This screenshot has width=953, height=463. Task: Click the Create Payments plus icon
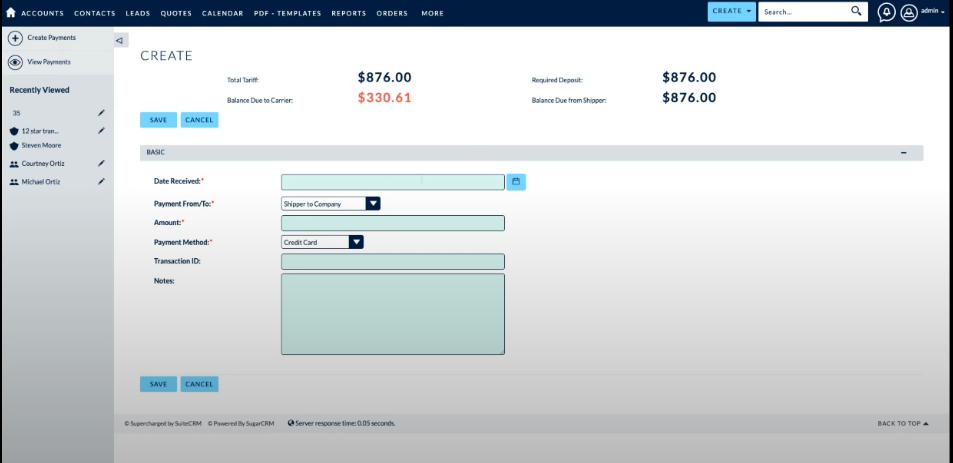coord(15,38)
